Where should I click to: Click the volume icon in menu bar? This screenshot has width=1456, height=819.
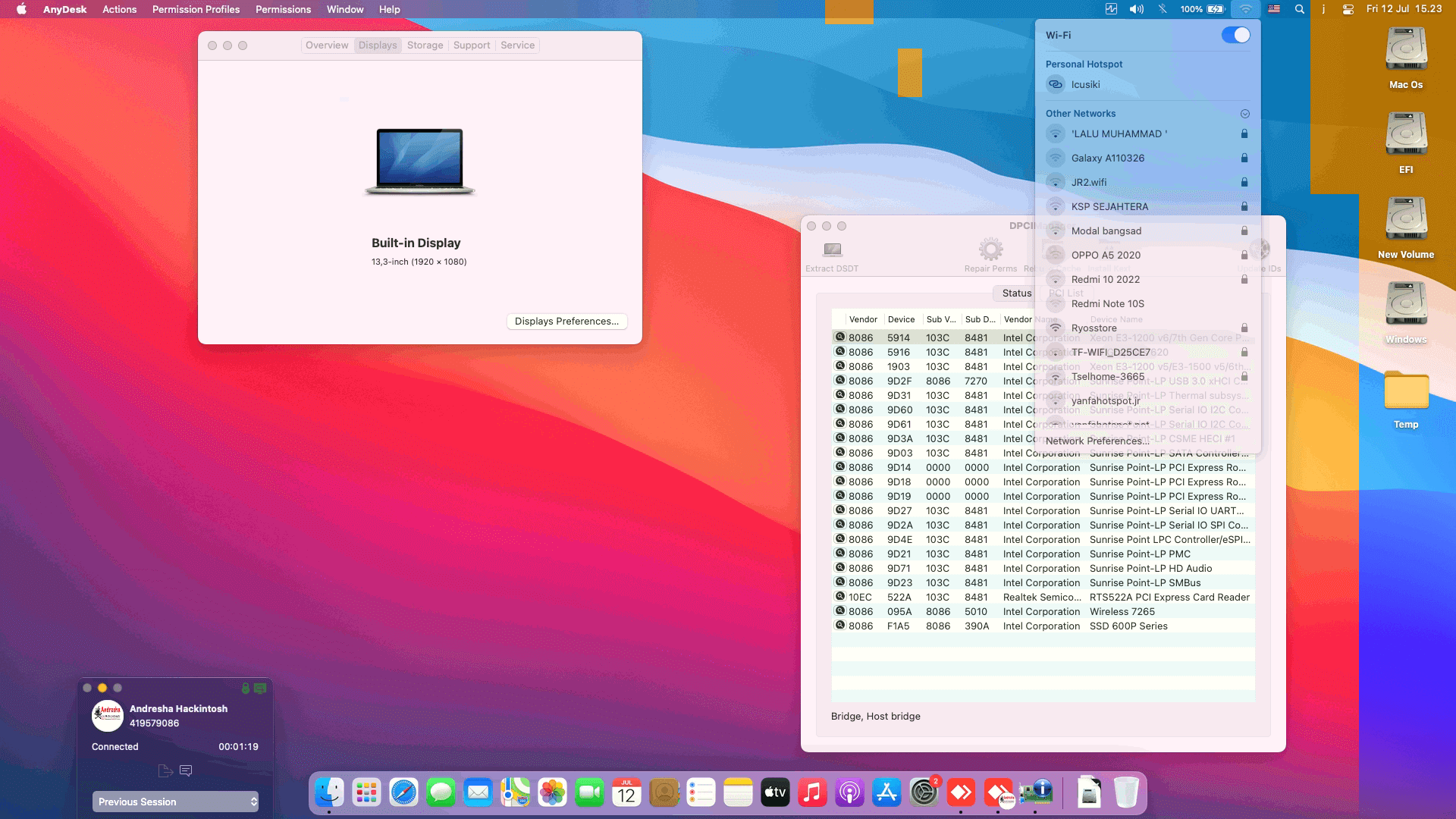[1136, 9]
